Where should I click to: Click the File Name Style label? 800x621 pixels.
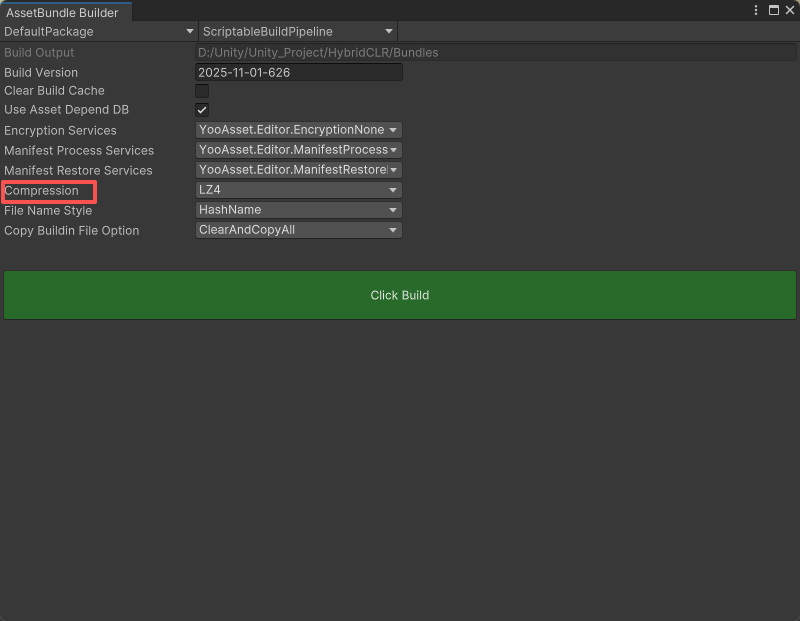pos(48,211)
